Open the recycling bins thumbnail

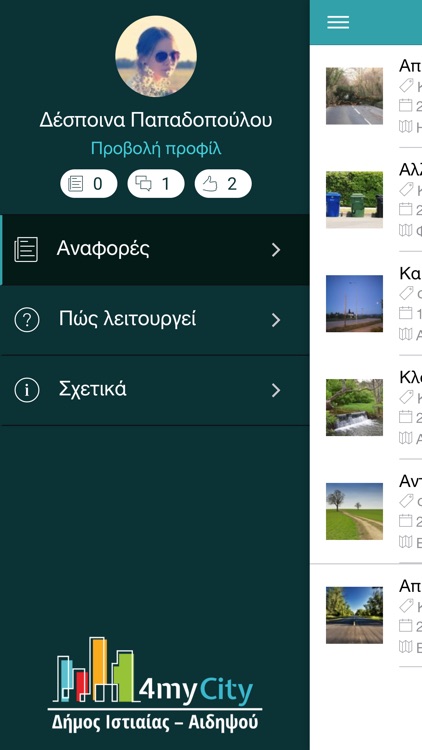[355, 200]
